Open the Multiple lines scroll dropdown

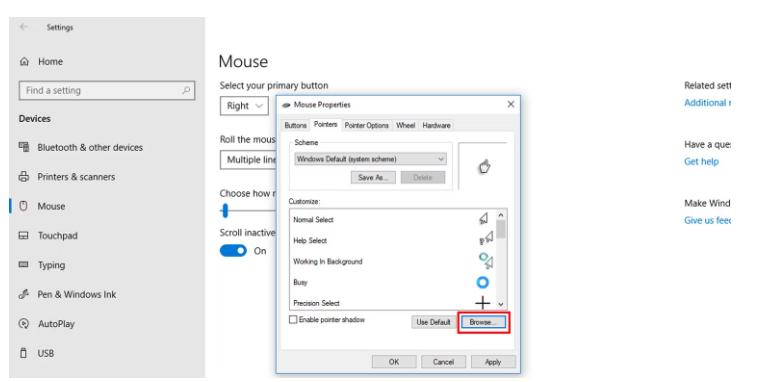pyautogui.click(x=248, y=160)
